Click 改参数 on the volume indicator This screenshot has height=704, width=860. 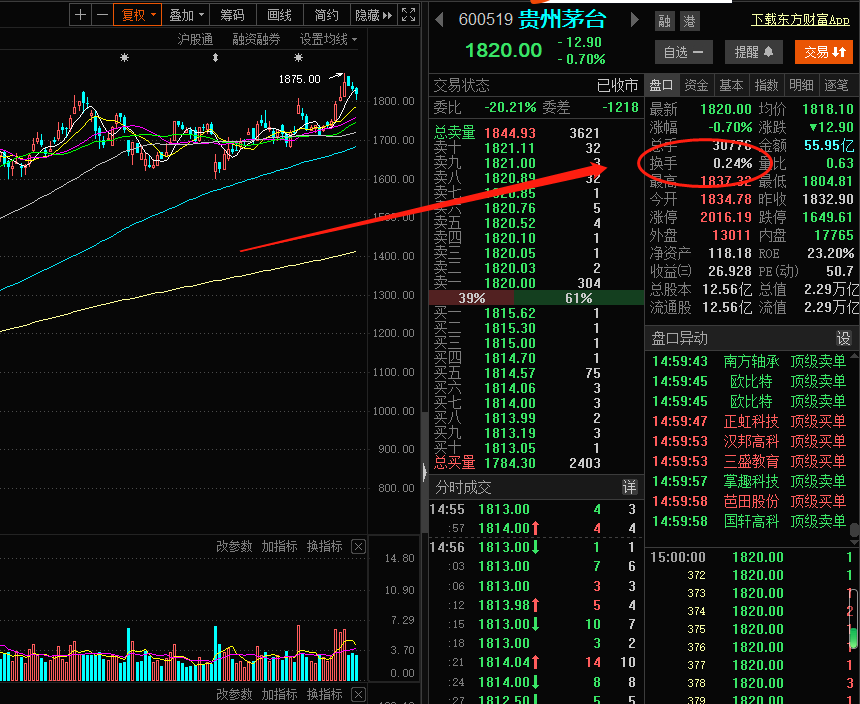(234, 546)
